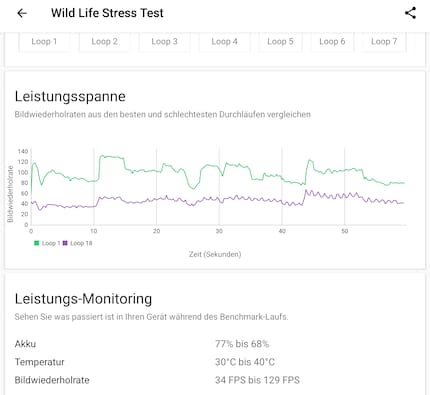Tap the share icon
Screen dimensions: 430x395
(x=410, y=13)
